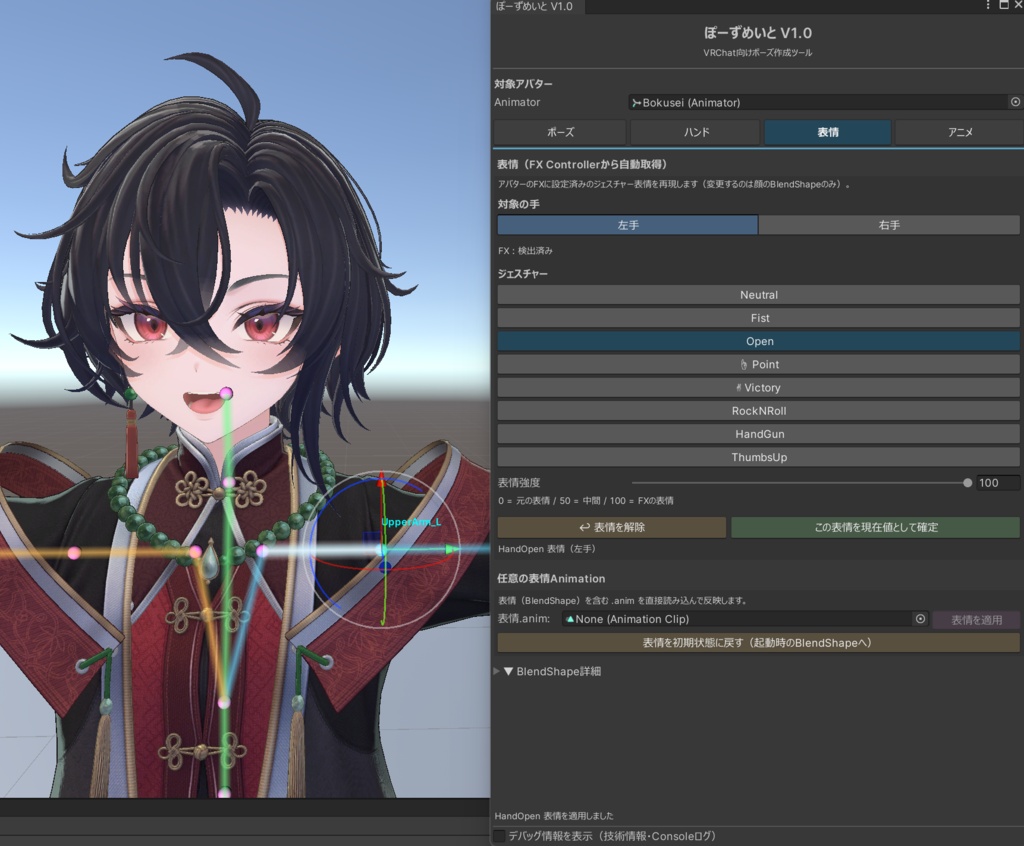The height and width of the screenshot is (846, 1024).
Task: Click the UpperArm_L bone gizmo center
Action: click(x=384, y=551)
